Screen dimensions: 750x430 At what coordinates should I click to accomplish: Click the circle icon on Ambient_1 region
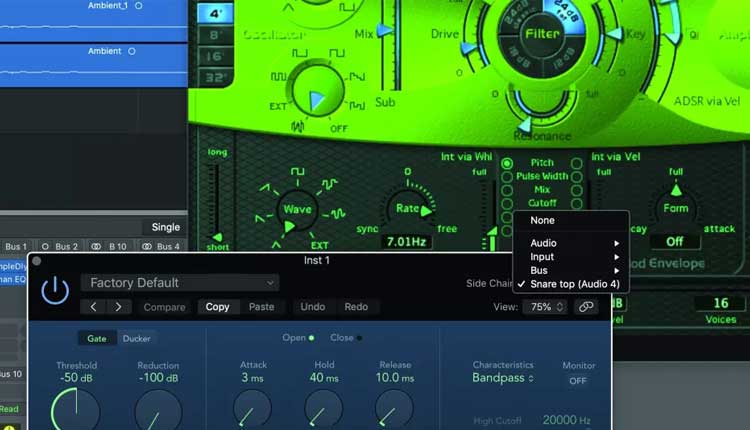coord(138,6)
